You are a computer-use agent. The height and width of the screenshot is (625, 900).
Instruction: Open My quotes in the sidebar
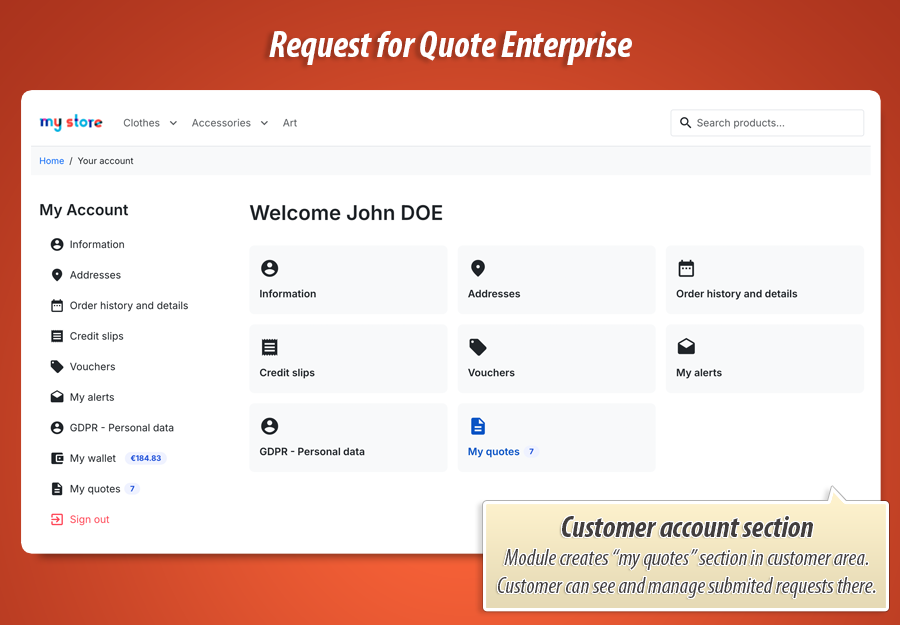coord(95,489)
